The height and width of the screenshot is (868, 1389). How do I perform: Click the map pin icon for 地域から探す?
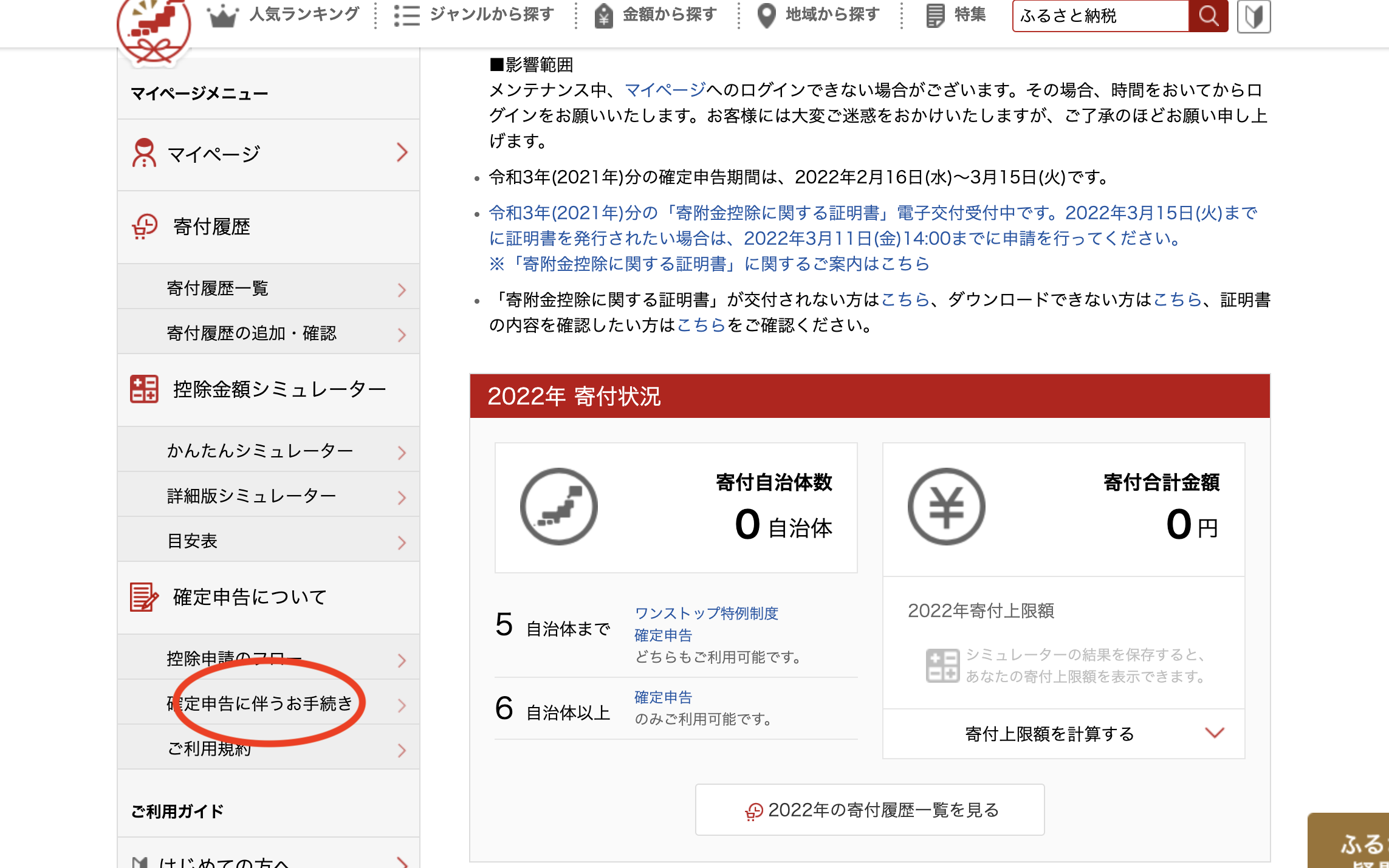767,15
